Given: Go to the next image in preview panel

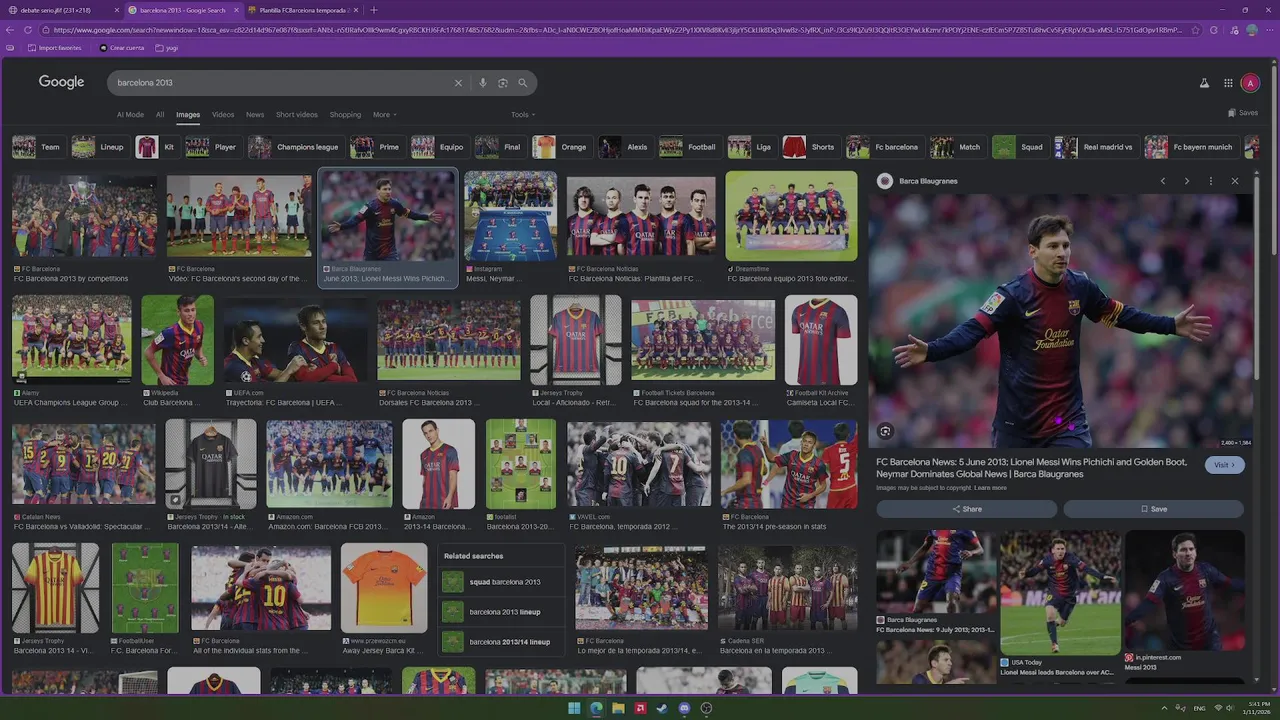Looking at the screenshot, I should pos(1187,181).
